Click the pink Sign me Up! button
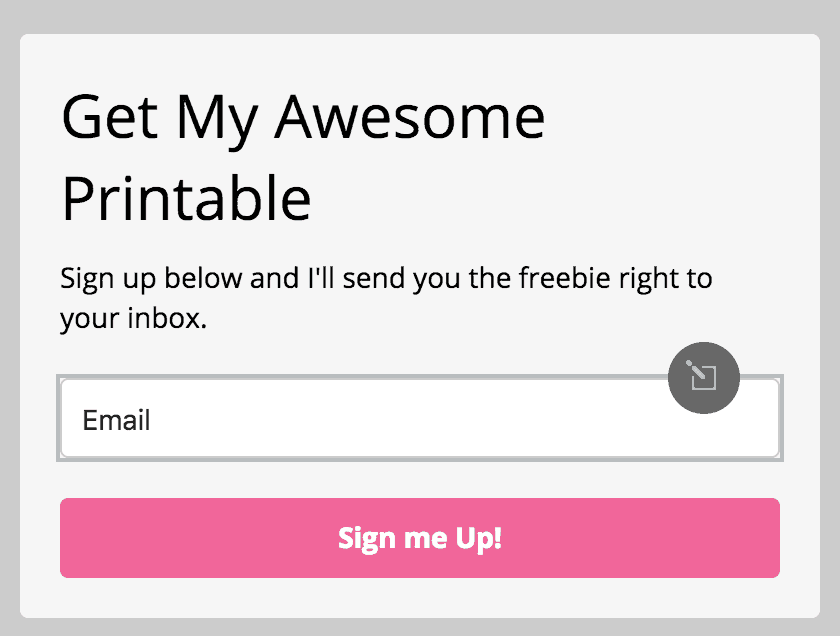 pos(420,538)
